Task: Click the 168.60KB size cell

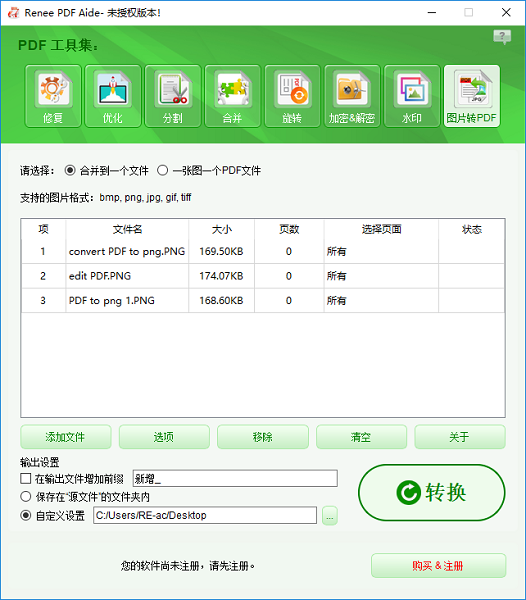Action: pos(221,300)
